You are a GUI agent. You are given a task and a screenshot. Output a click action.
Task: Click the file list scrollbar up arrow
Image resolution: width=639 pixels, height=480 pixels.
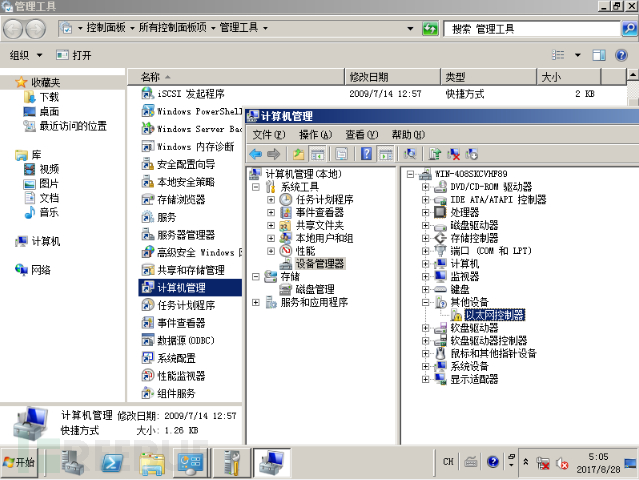click(632, 75)
